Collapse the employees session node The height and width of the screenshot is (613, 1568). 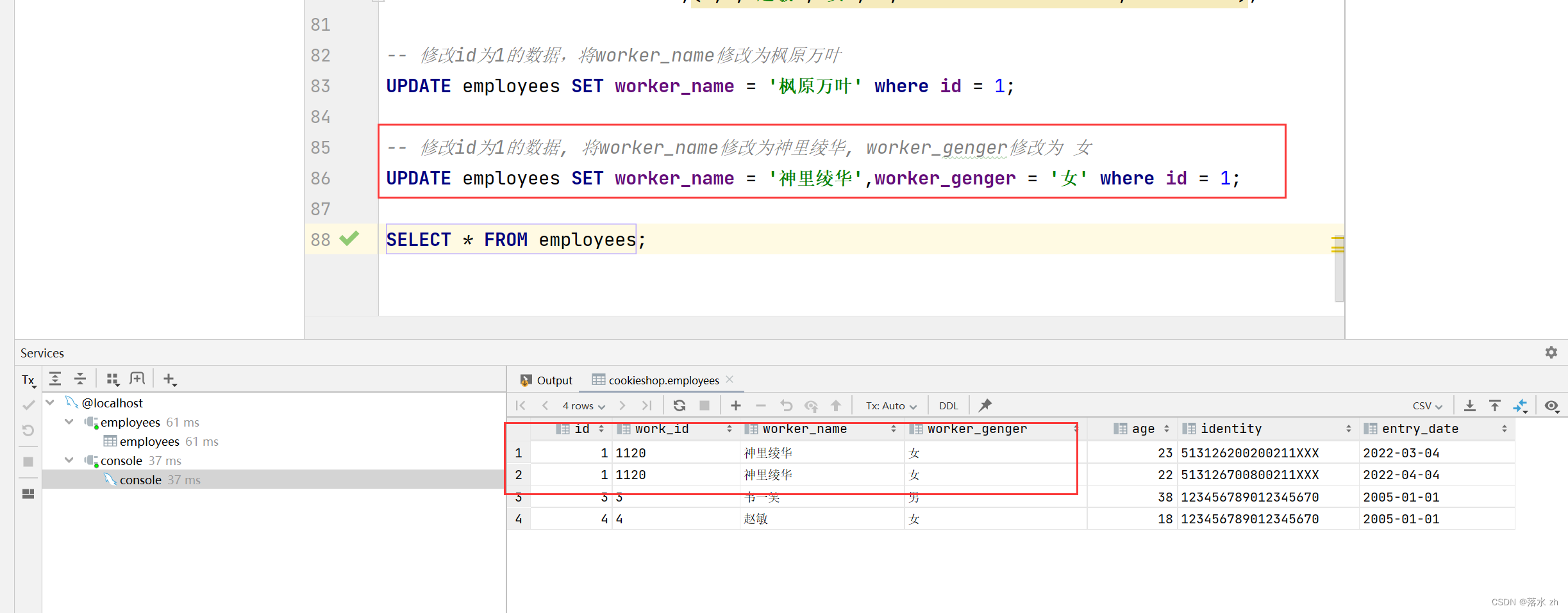69,421
